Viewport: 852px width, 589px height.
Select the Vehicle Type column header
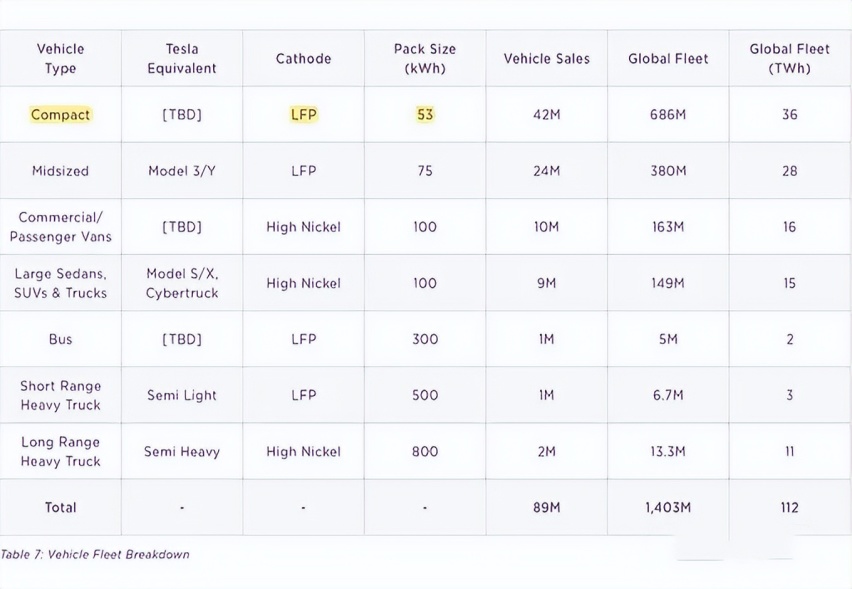(60, 59)
